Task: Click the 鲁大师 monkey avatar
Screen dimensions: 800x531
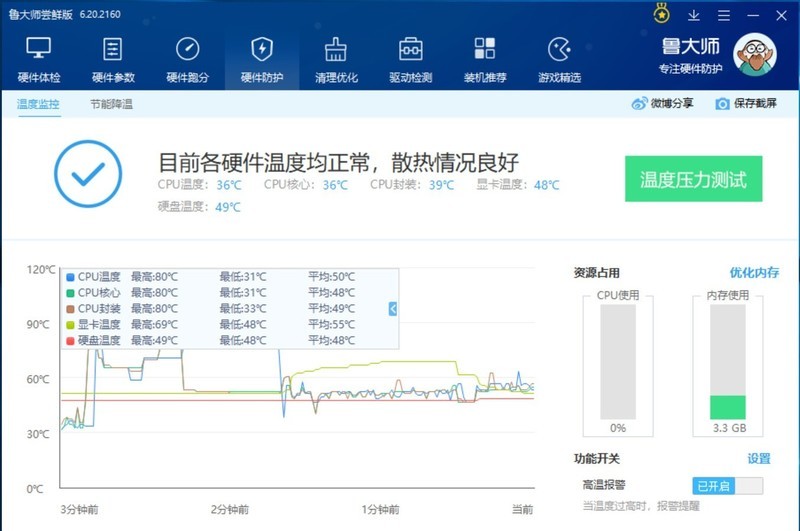Action: coord(755,55)
